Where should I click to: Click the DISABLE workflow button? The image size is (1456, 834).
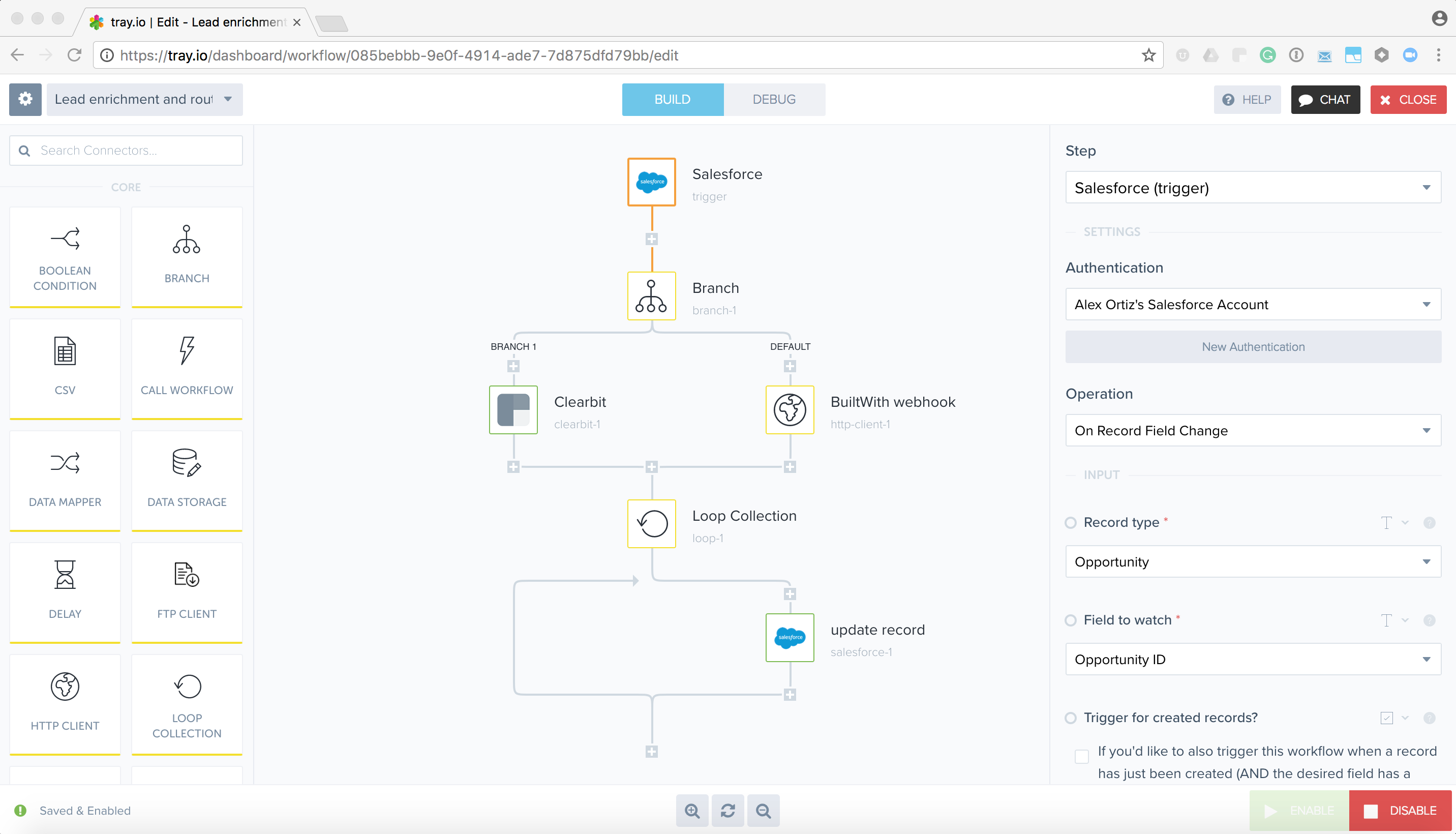coord(1400,811)
